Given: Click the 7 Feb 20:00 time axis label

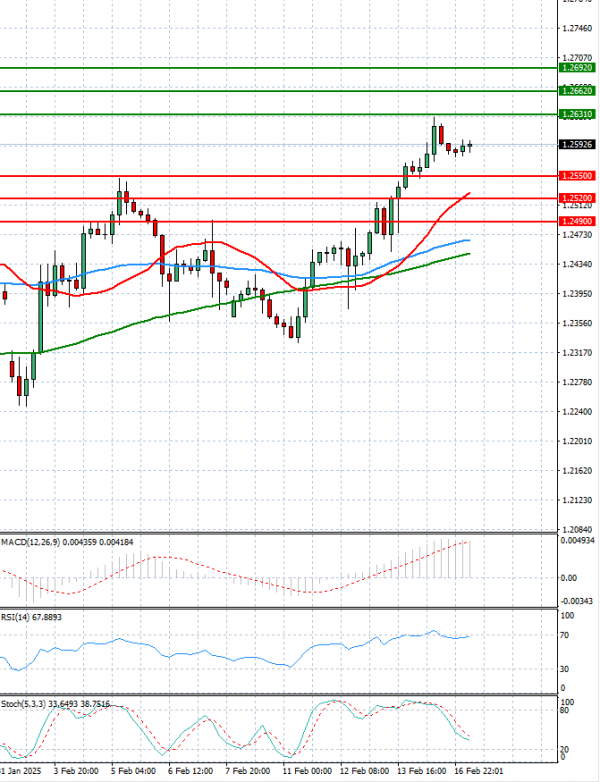Looking at the screenshot, I should click(x=248, y=771).
